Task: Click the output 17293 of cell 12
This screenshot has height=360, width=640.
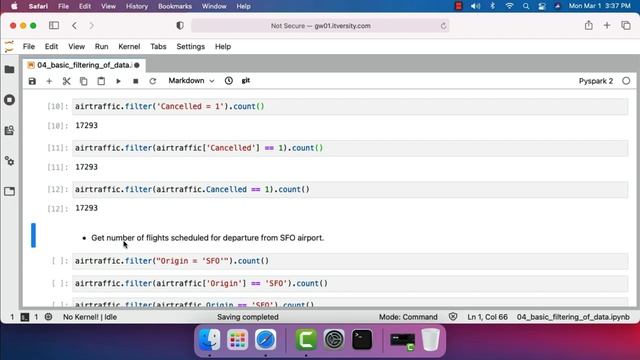Action: (86, 208)
